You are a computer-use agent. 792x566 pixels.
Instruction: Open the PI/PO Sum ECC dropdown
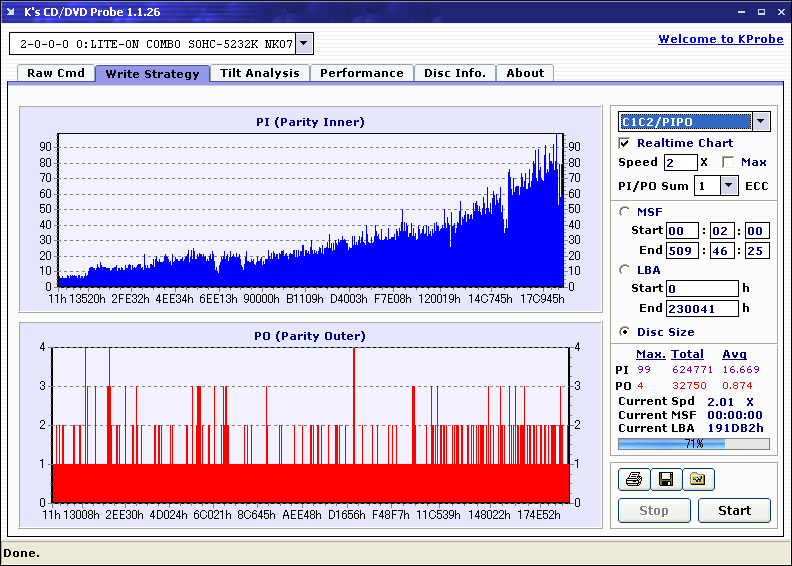pyautogui.click(x=728, y=186)
